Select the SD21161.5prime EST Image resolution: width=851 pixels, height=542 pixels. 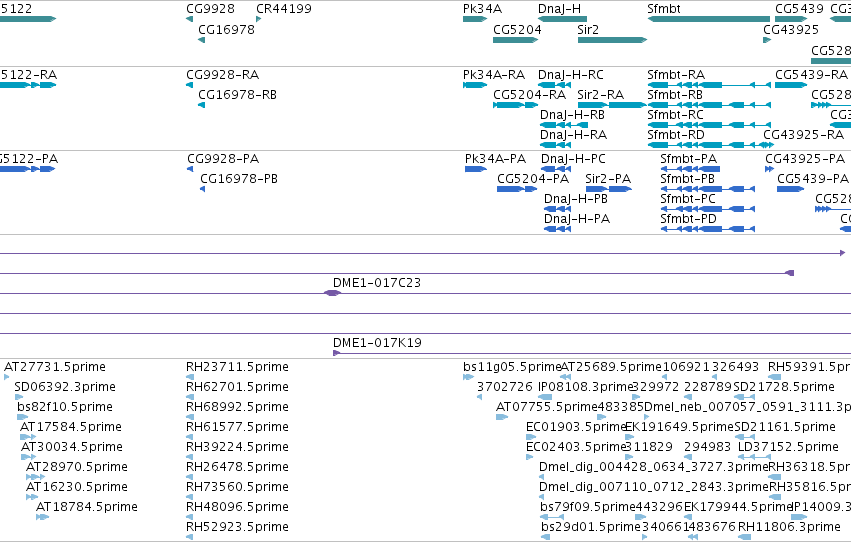point(745,437)
